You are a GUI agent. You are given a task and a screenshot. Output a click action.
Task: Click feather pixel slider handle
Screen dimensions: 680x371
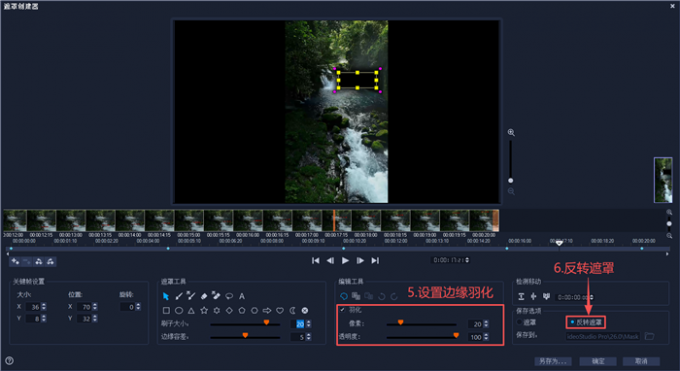400,322
